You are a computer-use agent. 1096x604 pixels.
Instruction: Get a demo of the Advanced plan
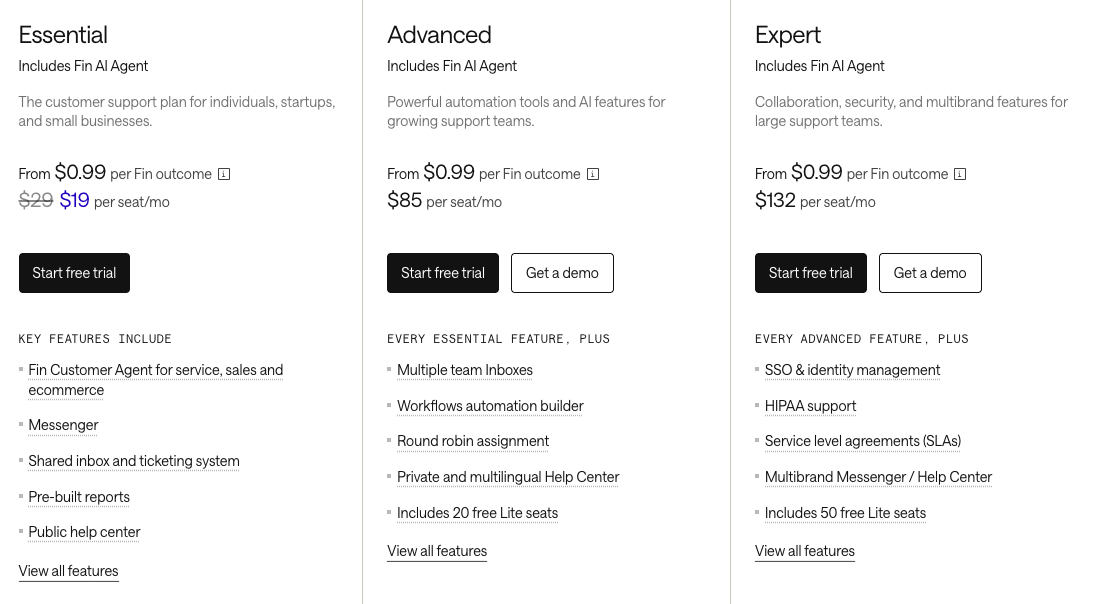tap(563, 273)
